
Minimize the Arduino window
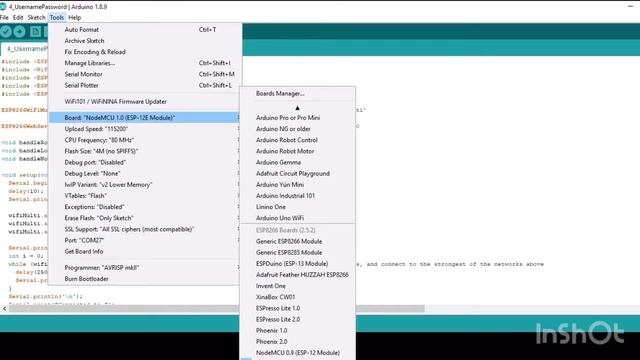[x=630, y=6]
